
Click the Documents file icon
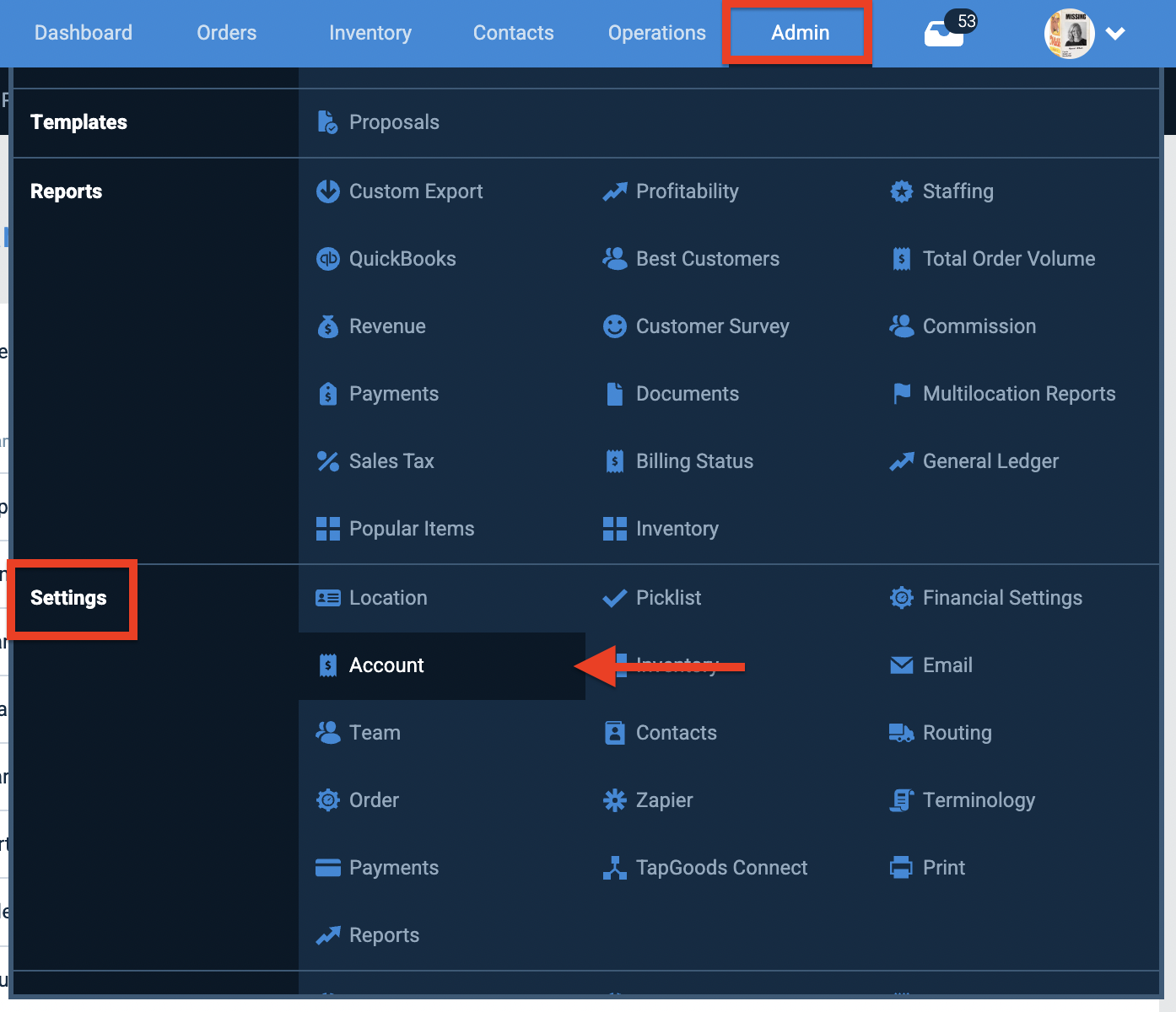pyautogui.click(x=614, y=394)
